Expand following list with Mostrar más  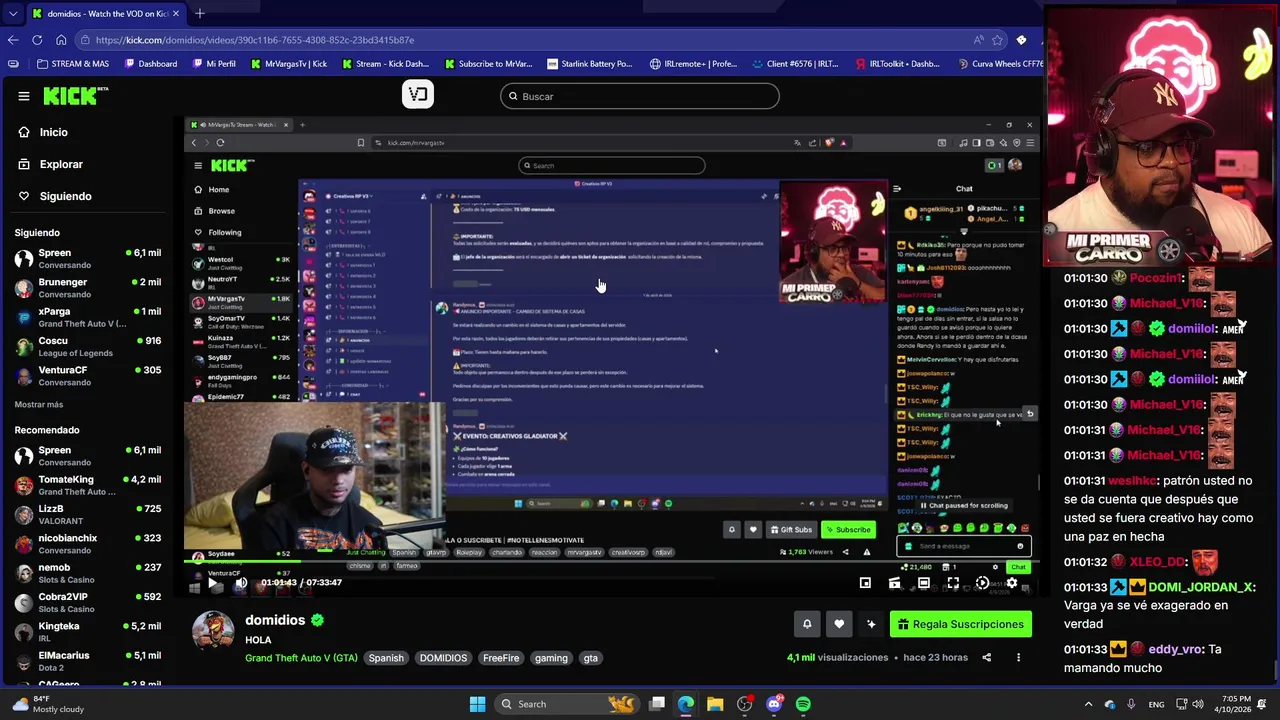pyautogui.click(x=39, y=404)
